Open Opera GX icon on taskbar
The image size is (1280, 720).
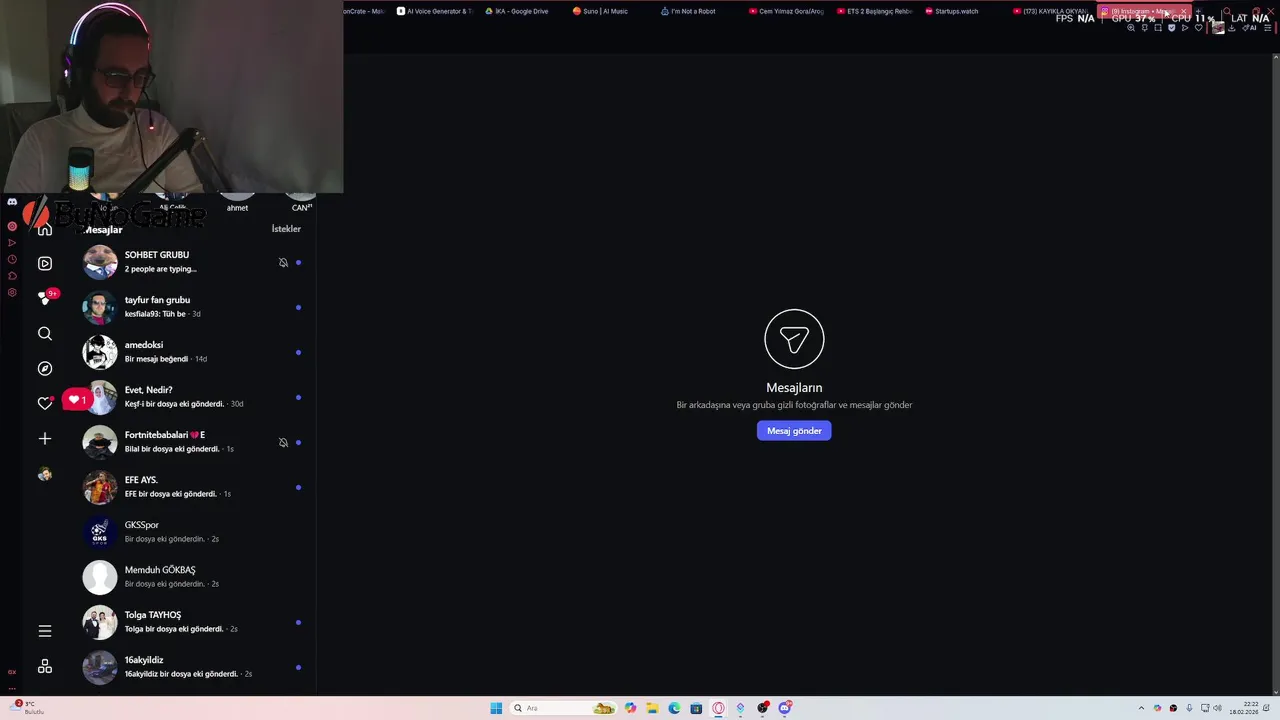[x=718, y=708]
